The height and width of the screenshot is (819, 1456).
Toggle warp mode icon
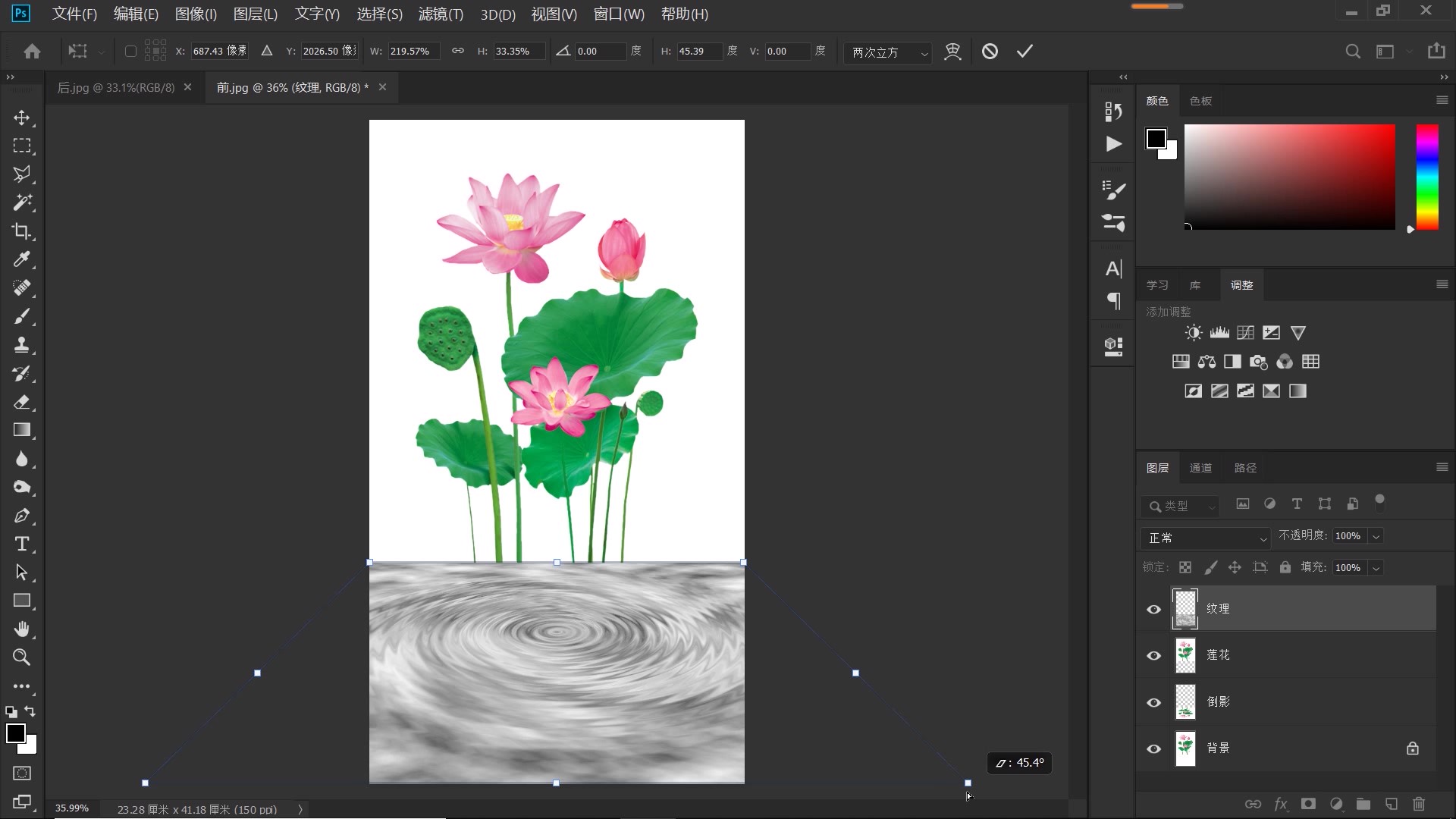(x=952, y=51)
